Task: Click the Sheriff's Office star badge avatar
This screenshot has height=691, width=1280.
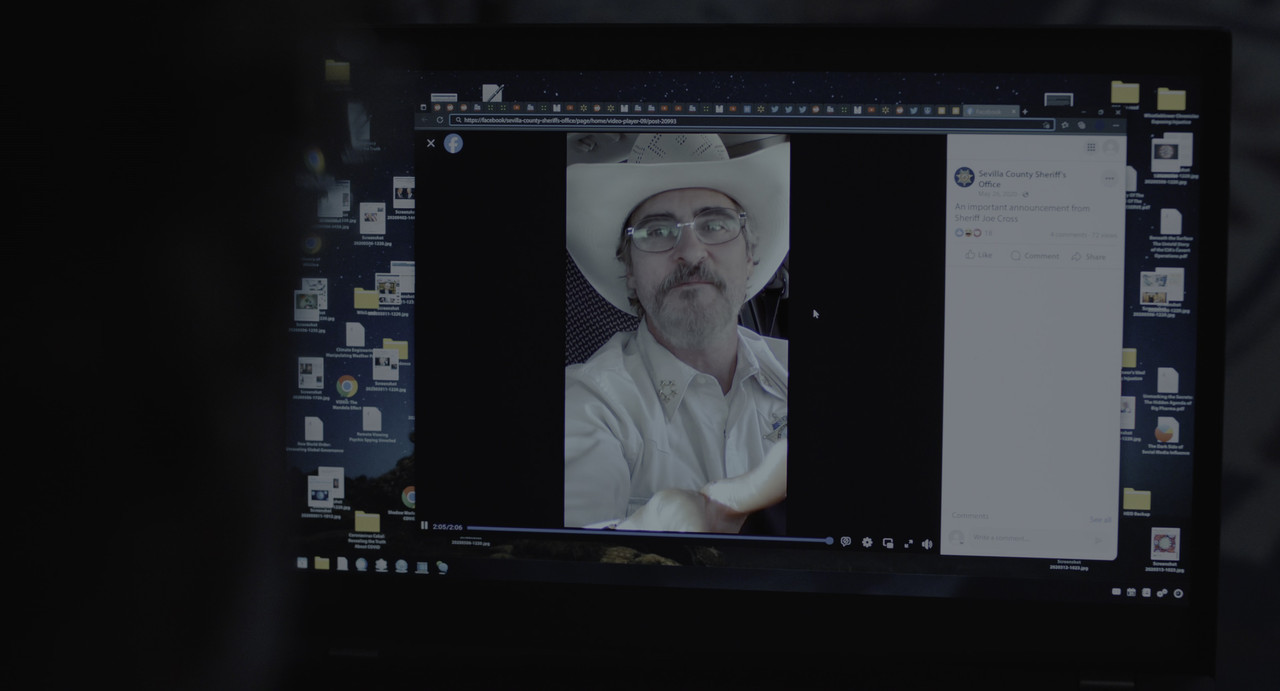Action: click(x=964, y=177)
